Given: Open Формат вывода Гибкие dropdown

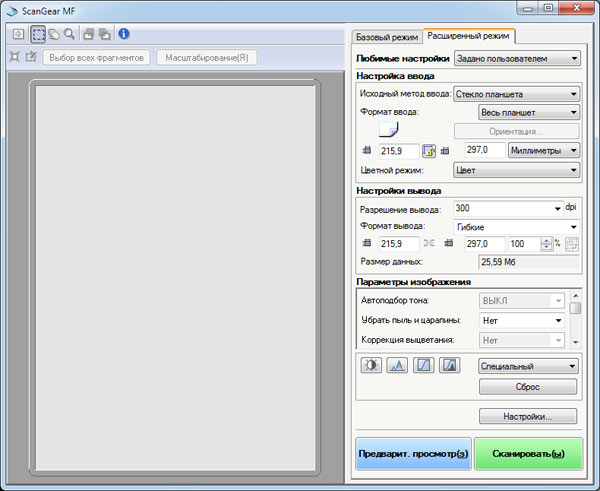Looking at the screenshot, I should point(516,227).
